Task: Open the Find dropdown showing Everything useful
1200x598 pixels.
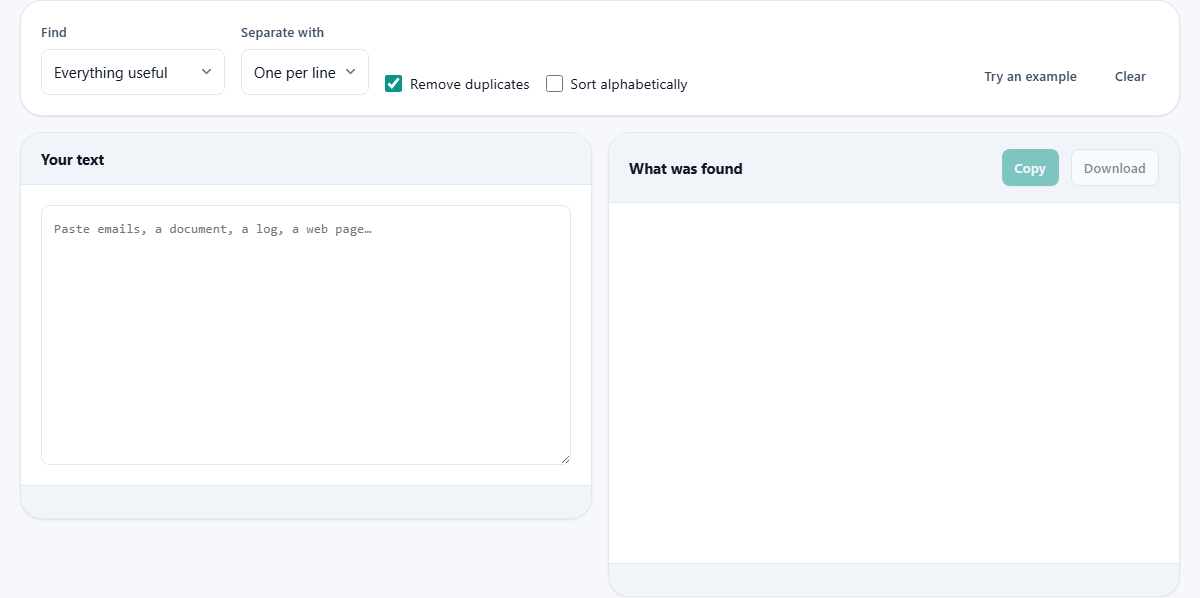Action: pos(133,72)
